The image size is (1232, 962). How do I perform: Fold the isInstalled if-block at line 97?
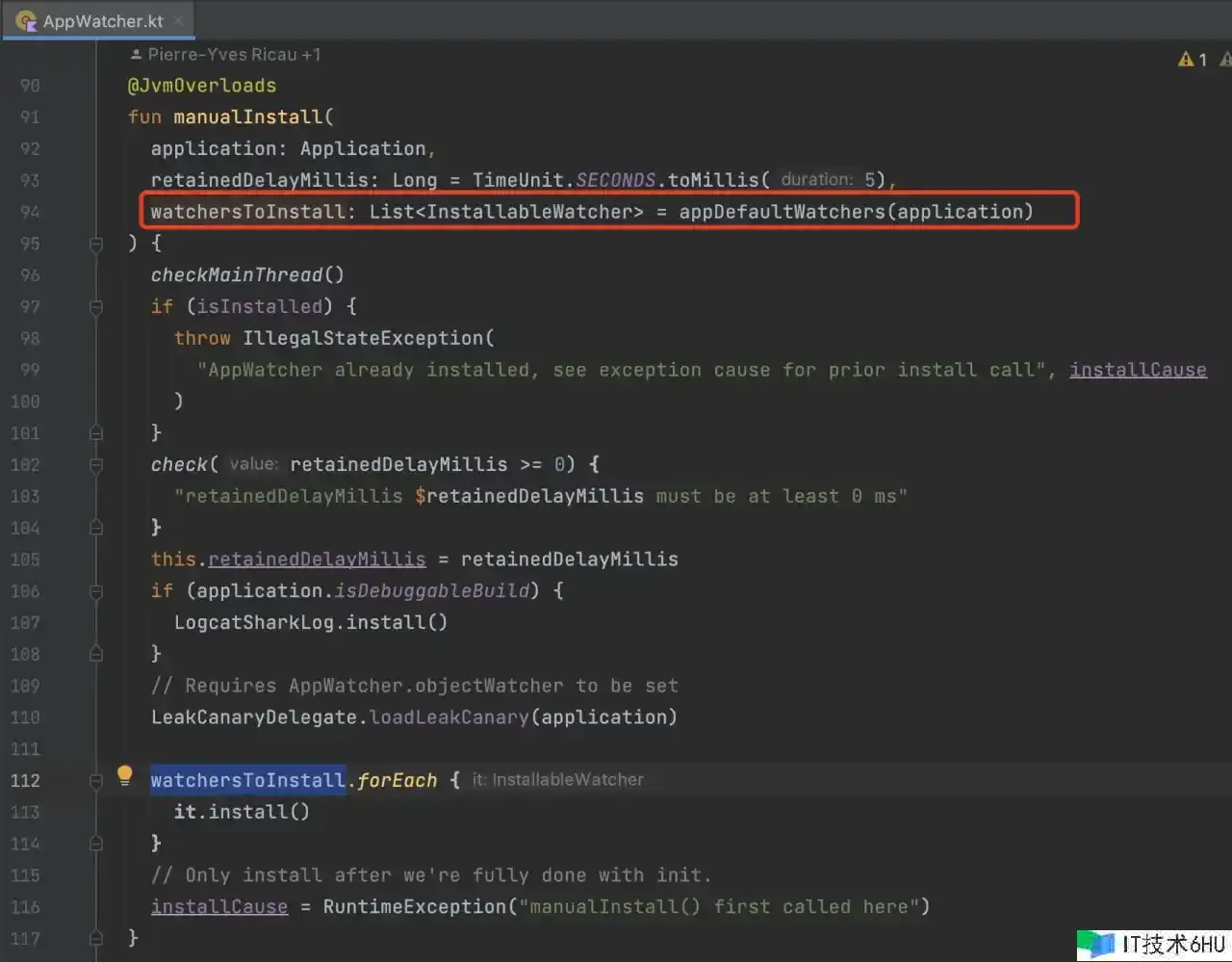96,307
